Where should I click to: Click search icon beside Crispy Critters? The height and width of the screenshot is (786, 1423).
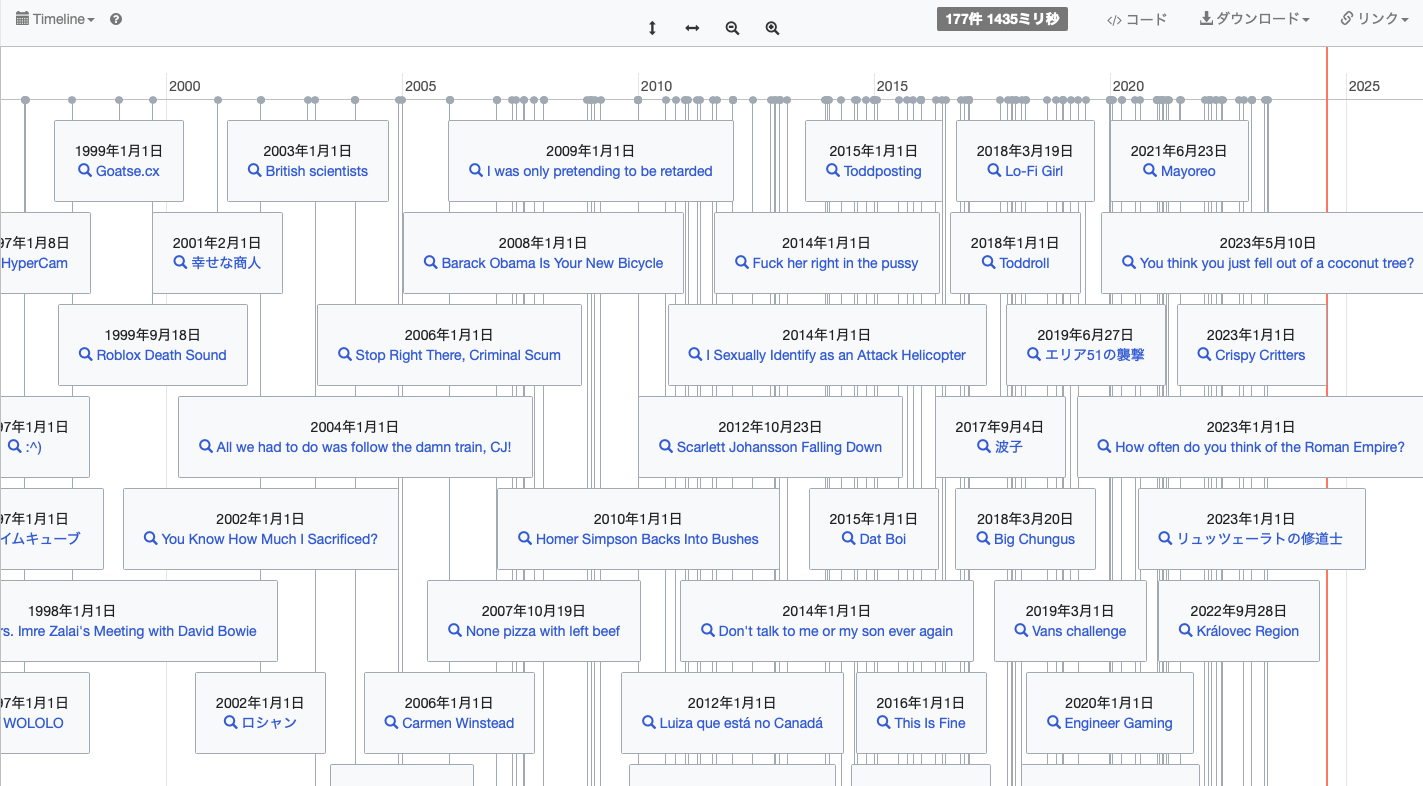pyautogui.click(x=1205, y=354)
